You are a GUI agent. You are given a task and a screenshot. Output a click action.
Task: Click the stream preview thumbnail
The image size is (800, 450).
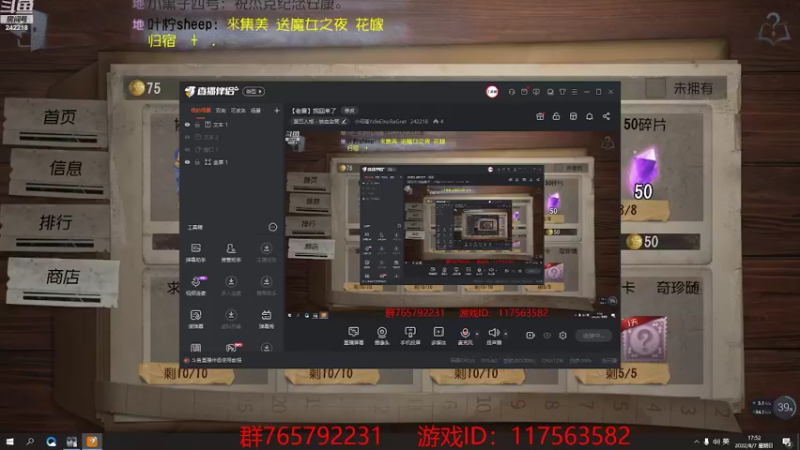pyautogui.click(x=452, y=225)
